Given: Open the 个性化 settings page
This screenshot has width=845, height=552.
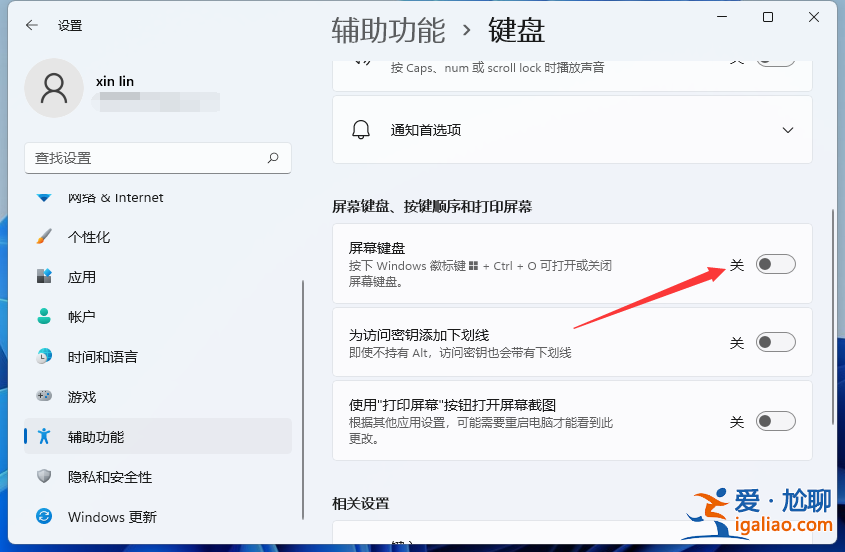Looking at the screenshot, I should point(158,237).
